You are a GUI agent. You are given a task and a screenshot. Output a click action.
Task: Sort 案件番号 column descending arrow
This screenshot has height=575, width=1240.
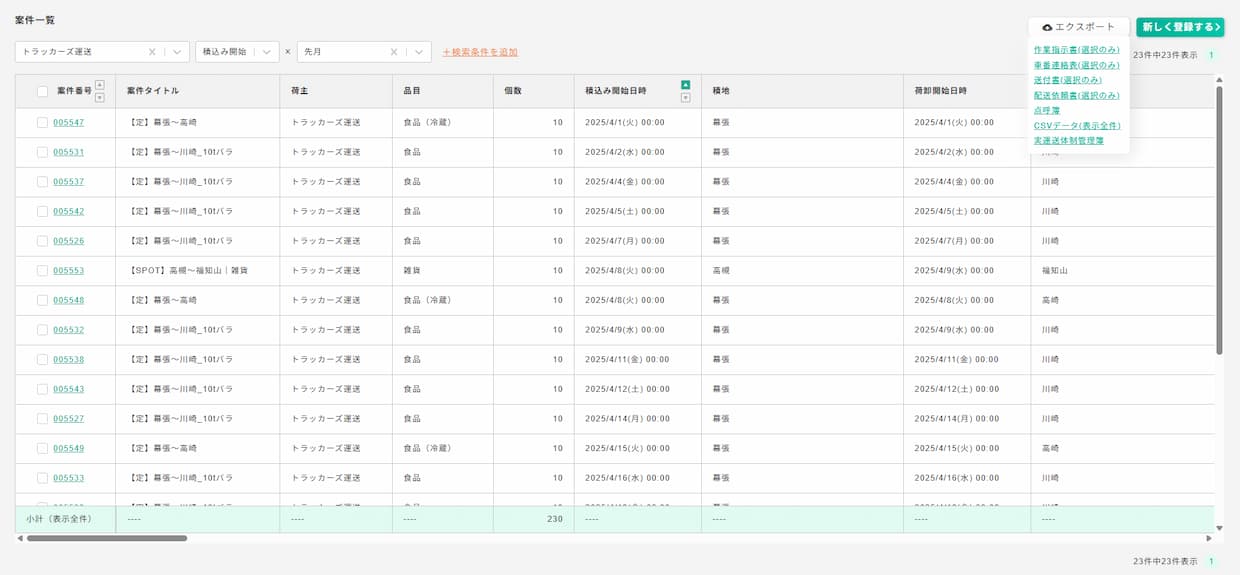(99, 97)
